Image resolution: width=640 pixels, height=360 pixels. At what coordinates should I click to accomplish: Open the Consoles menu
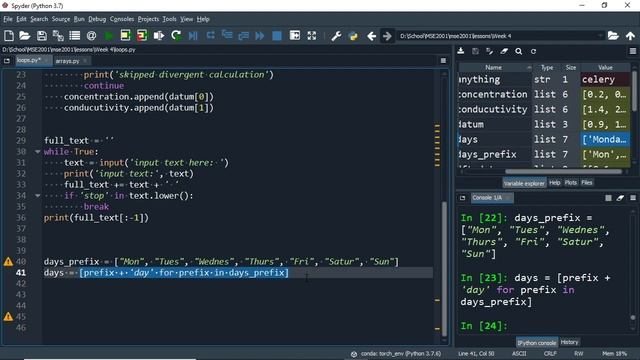click(x=122, y=19)
